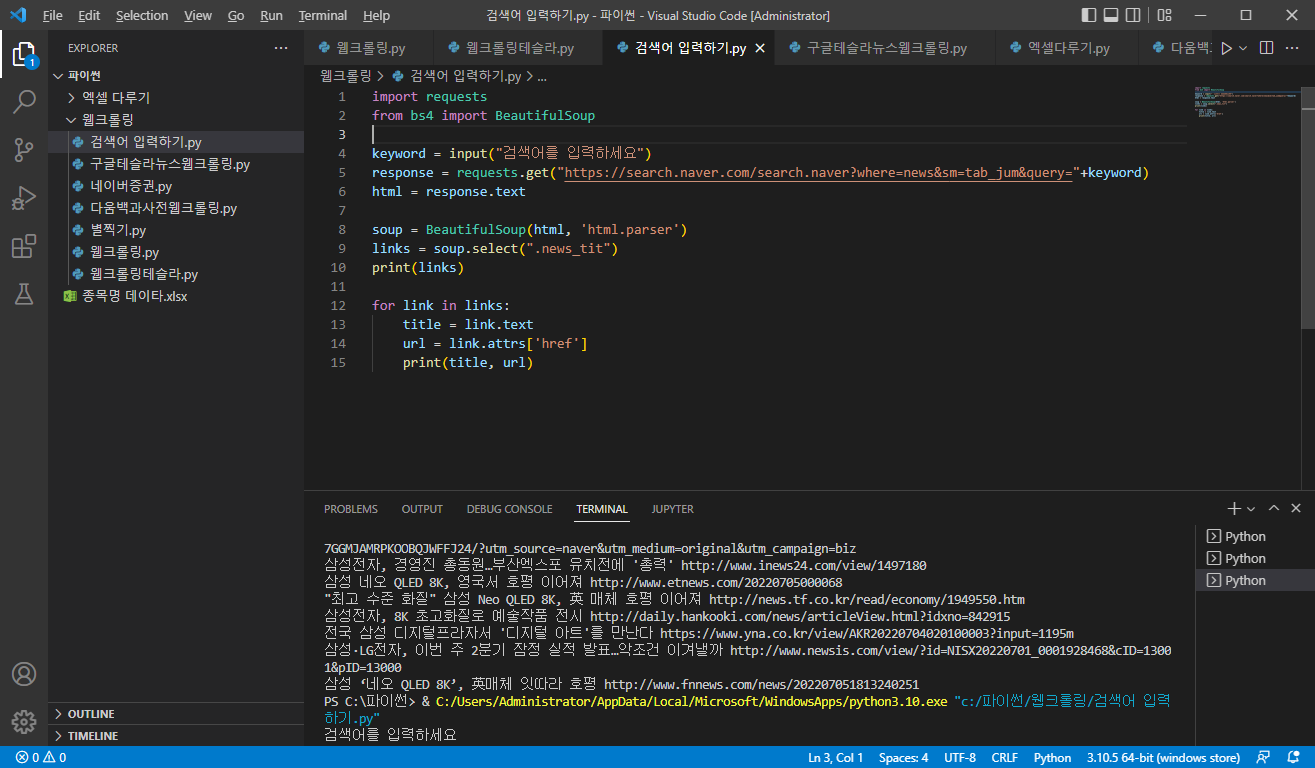1315x768 pixels.
Task: Close the 검색어 입력하기.py editor tab
Action: point(760,48)
